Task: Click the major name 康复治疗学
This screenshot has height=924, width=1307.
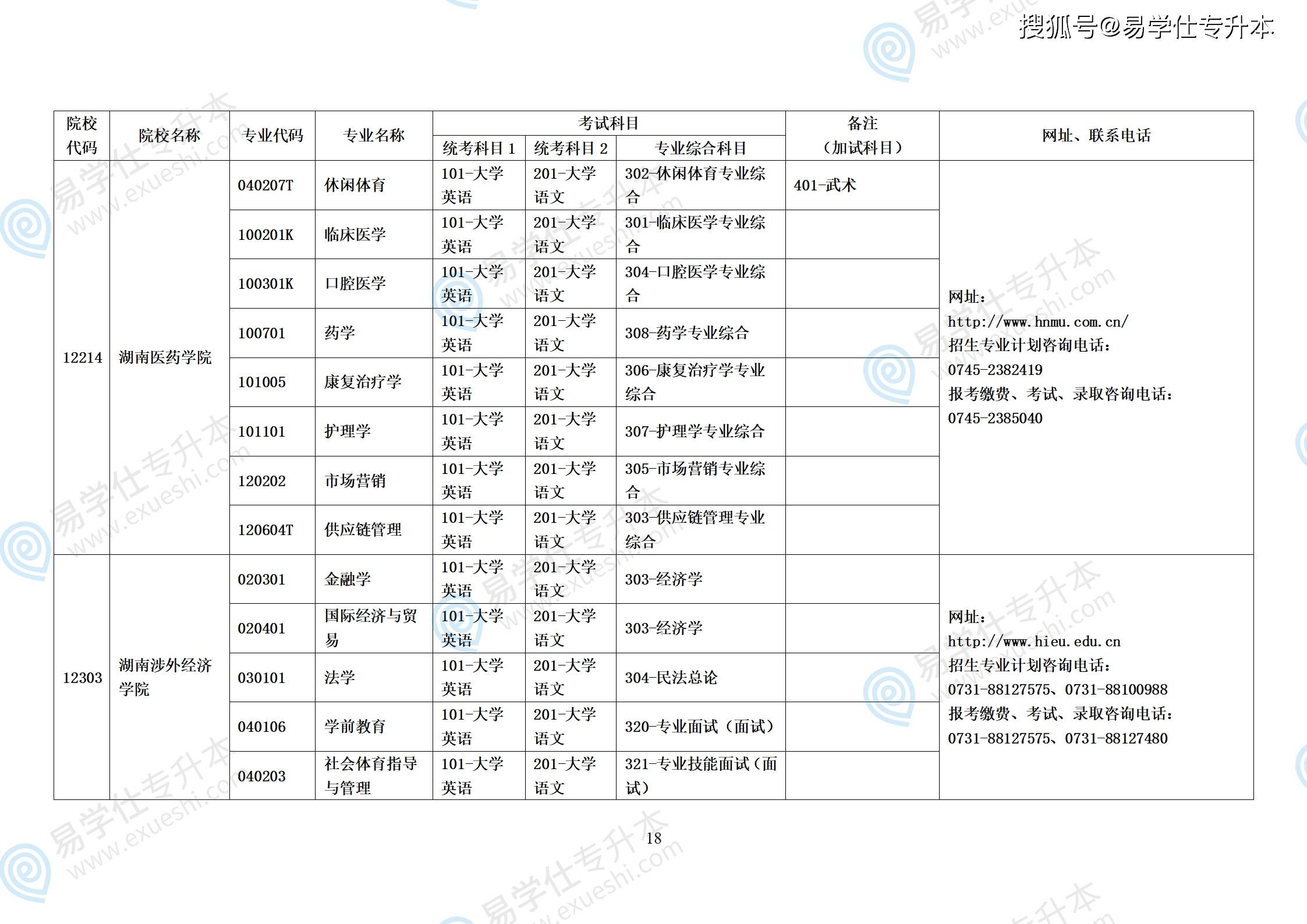Action: pyautogui.click(x=363, y=382)
